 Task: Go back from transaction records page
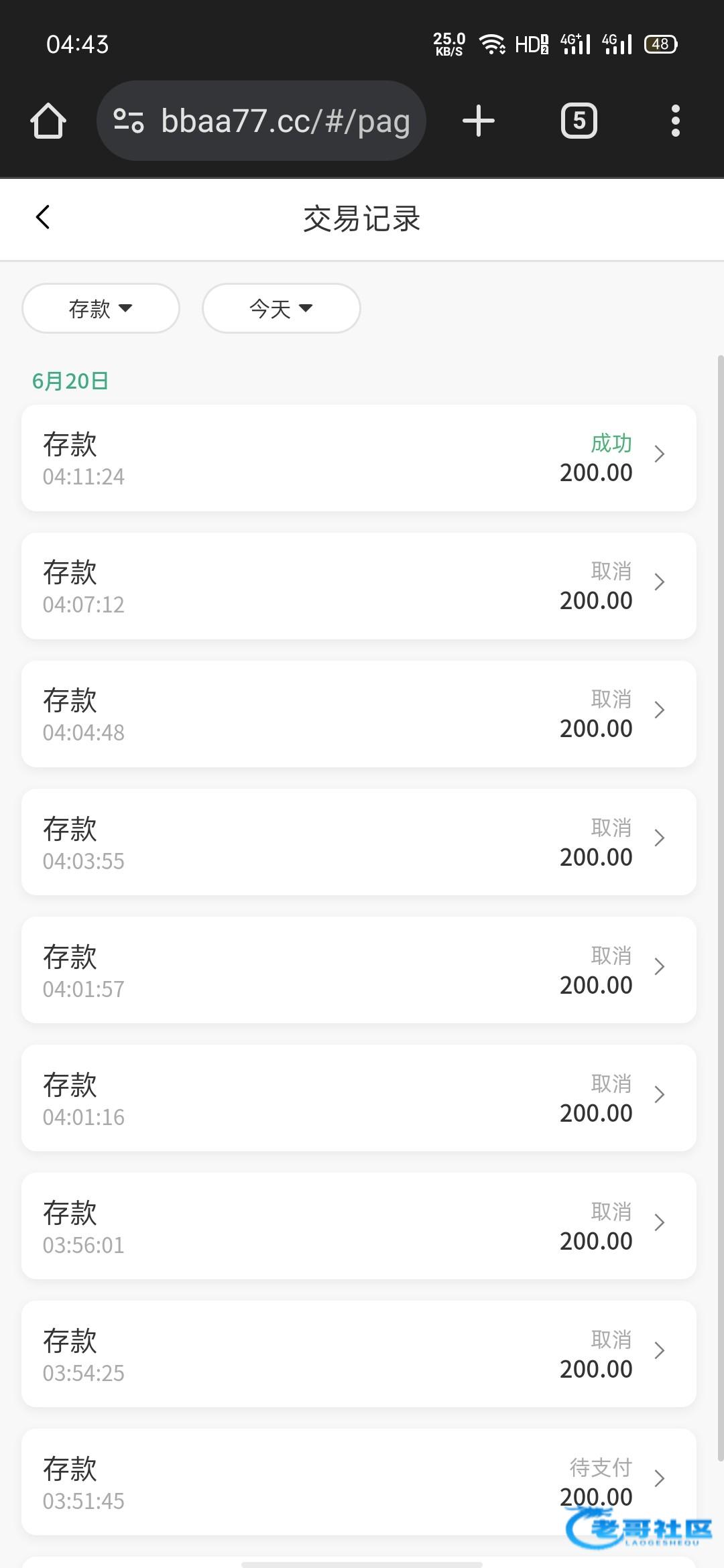click(x=43, y=217)
